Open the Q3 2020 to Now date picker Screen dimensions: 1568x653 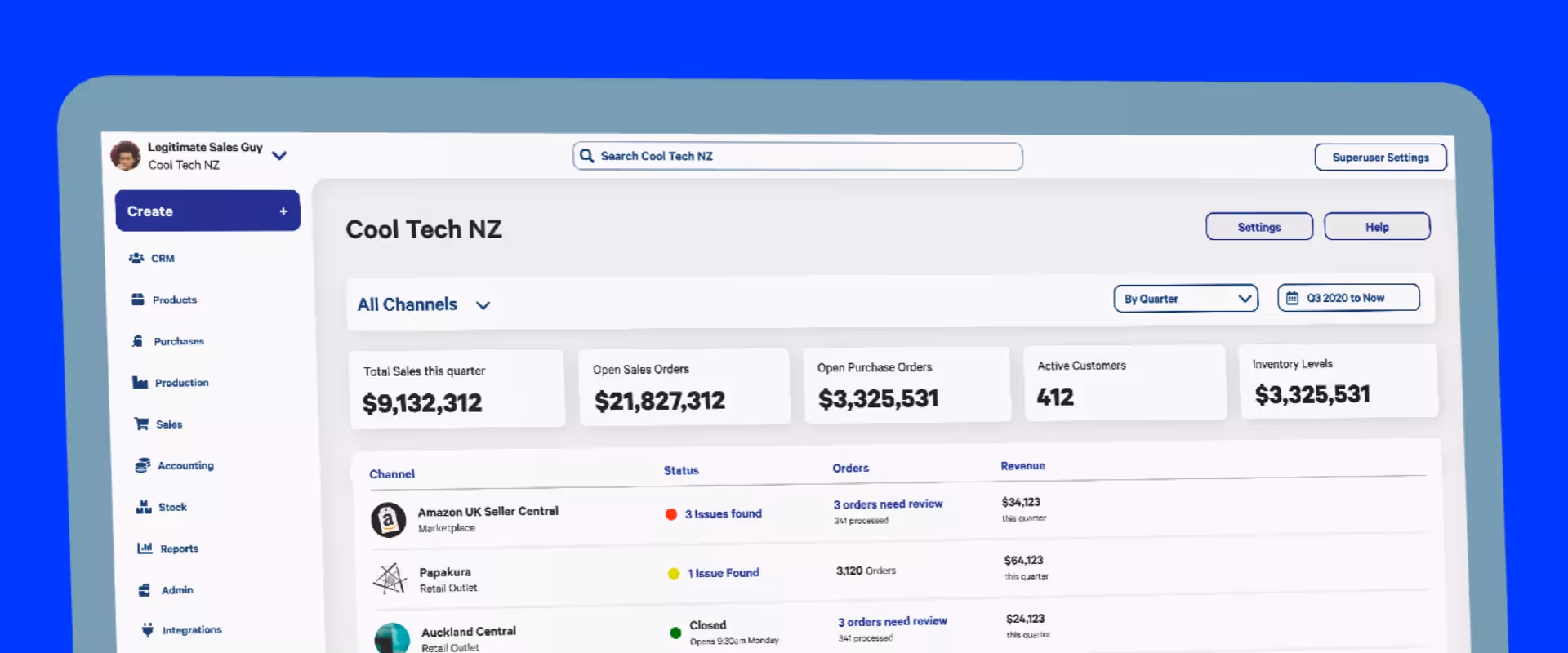tap(1348, 298)
